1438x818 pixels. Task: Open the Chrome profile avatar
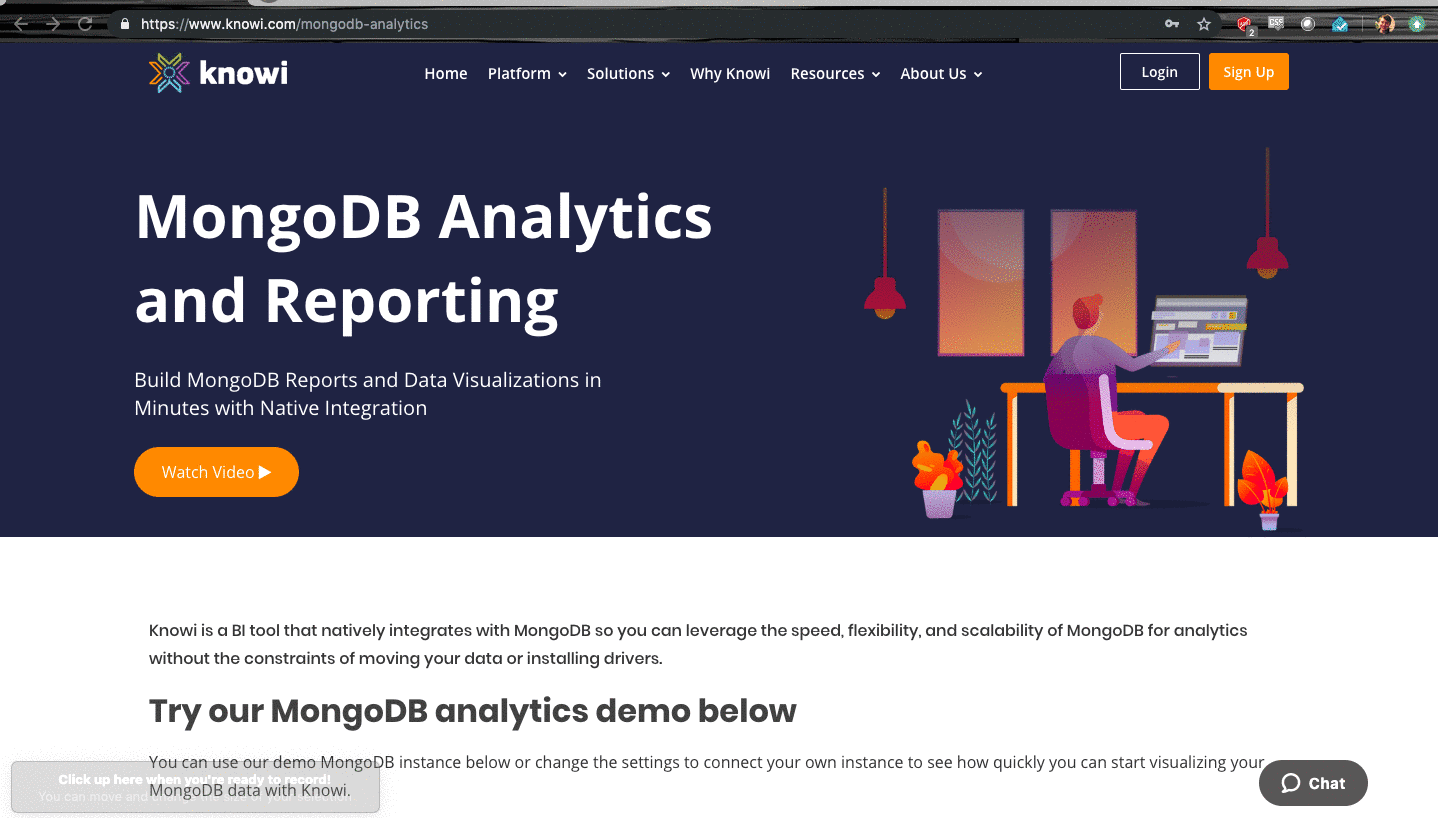tap(1385, 24)
